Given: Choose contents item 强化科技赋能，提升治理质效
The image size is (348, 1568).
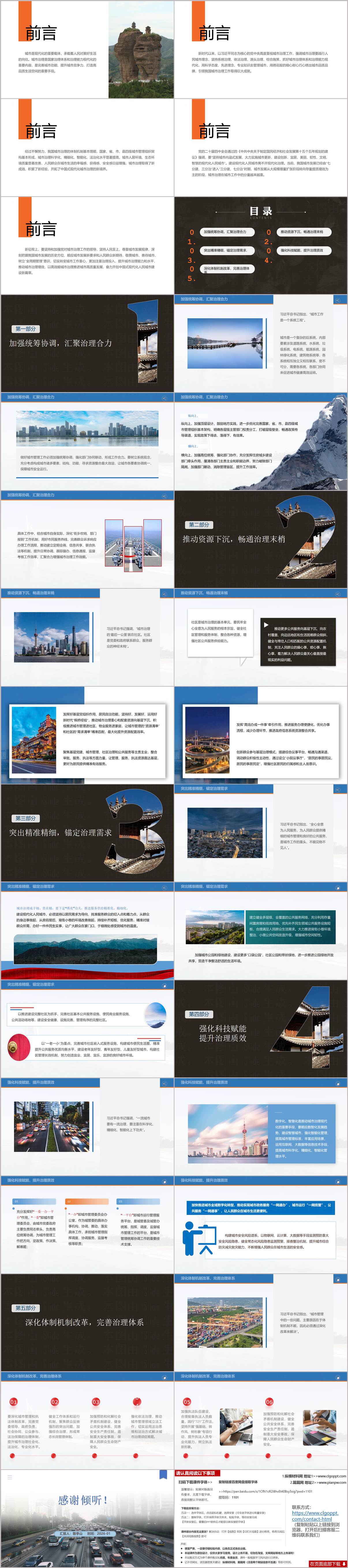Looking at the screenshot, I should (302, 250).
